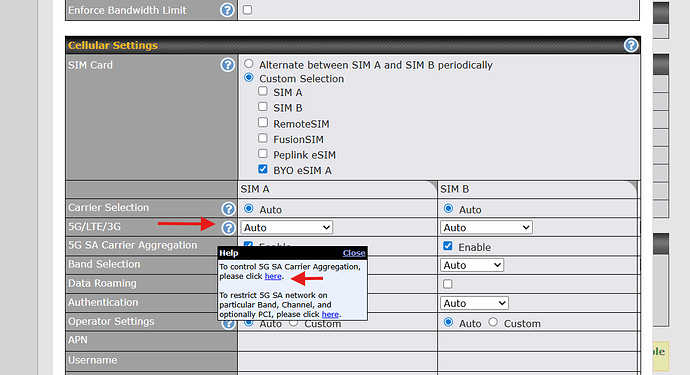Image resolution: width=690 pixels, height=375 pixels.
Task: Enable the FusionSIM checkbox
Action: pyautogui.click(x=263, y=138)
